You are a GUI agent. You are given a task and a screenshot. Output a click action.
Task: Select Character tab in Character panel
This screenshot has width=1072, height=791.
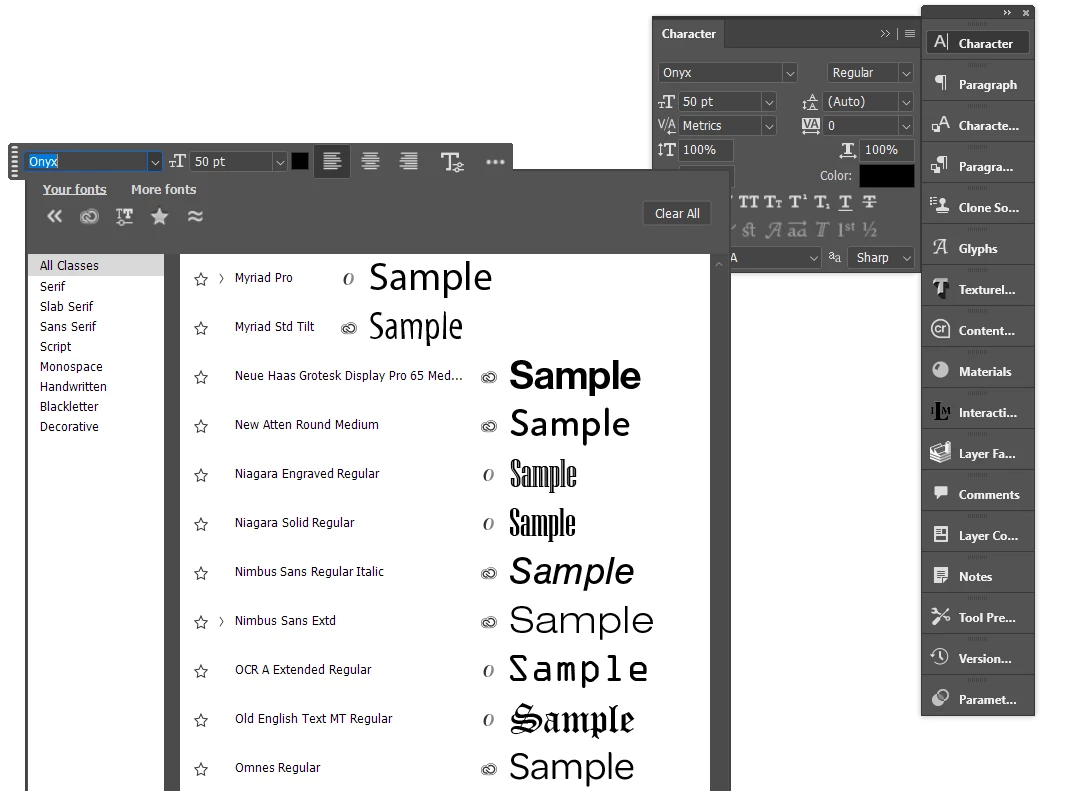[688, 33]
